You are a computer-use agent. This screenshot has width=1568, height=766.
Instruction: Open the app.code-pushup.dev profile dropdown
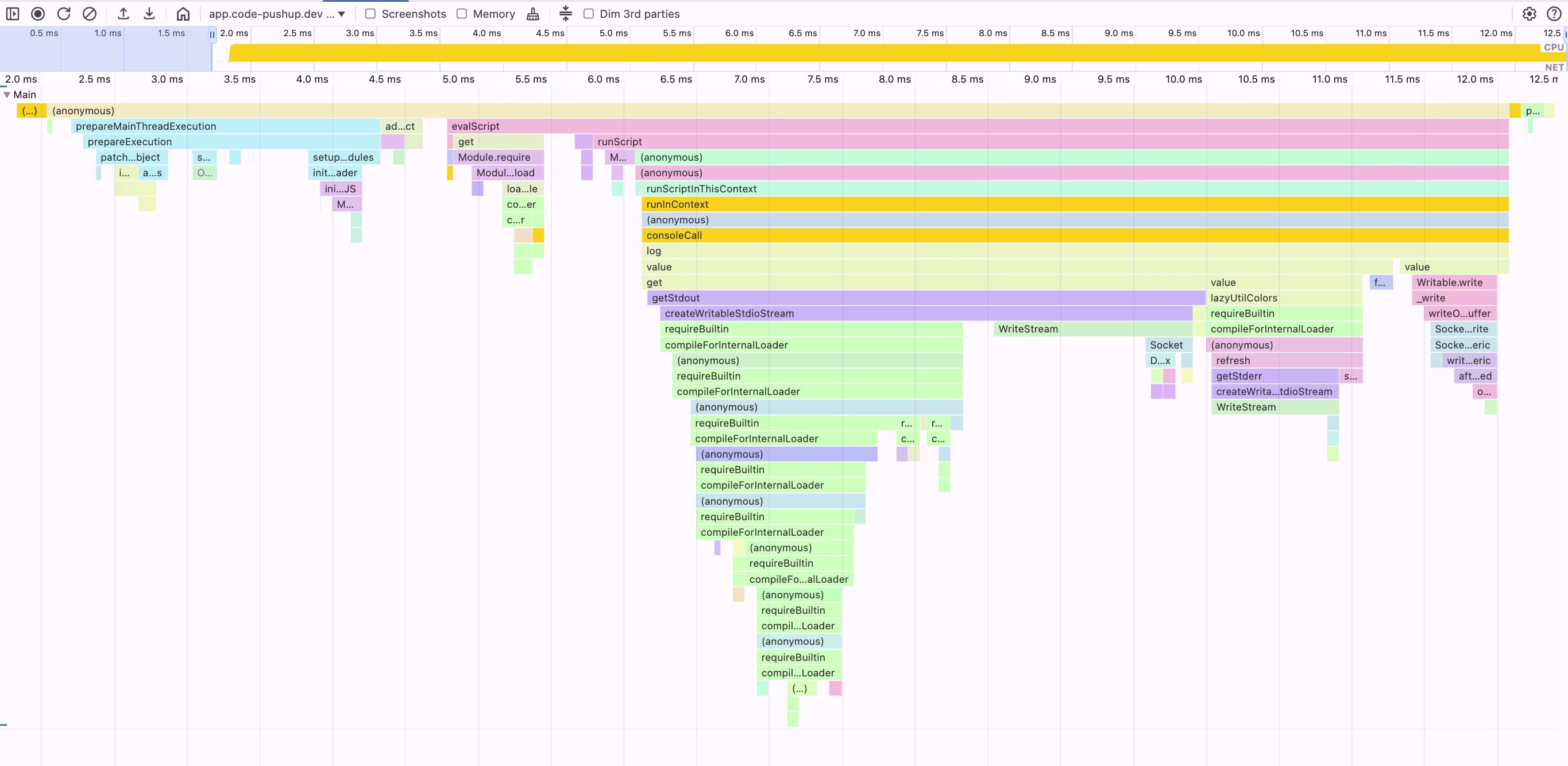277,13
